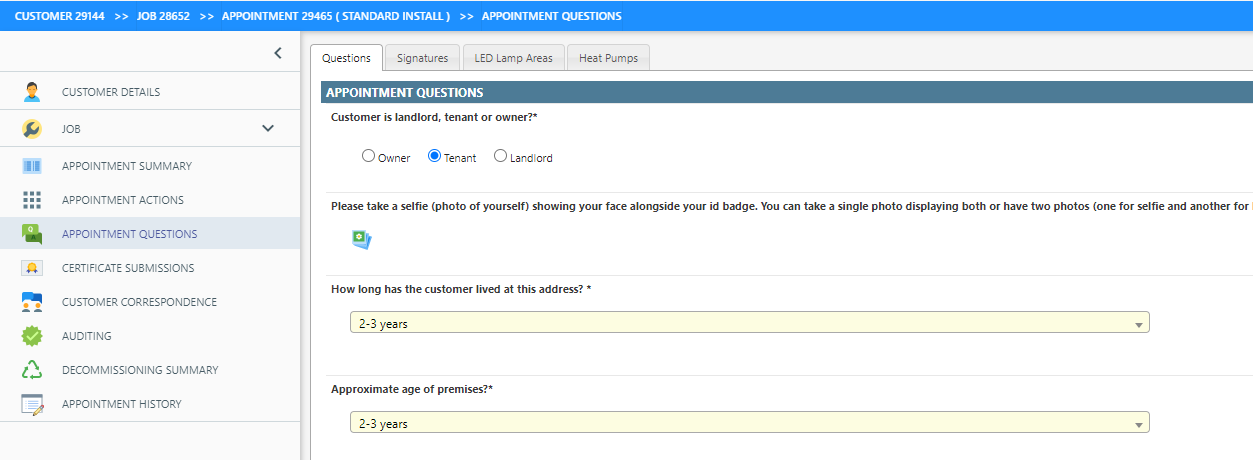Select the Landlord radio button
The width and height of the screenshot is (1253, 460).
pos(500,156)
